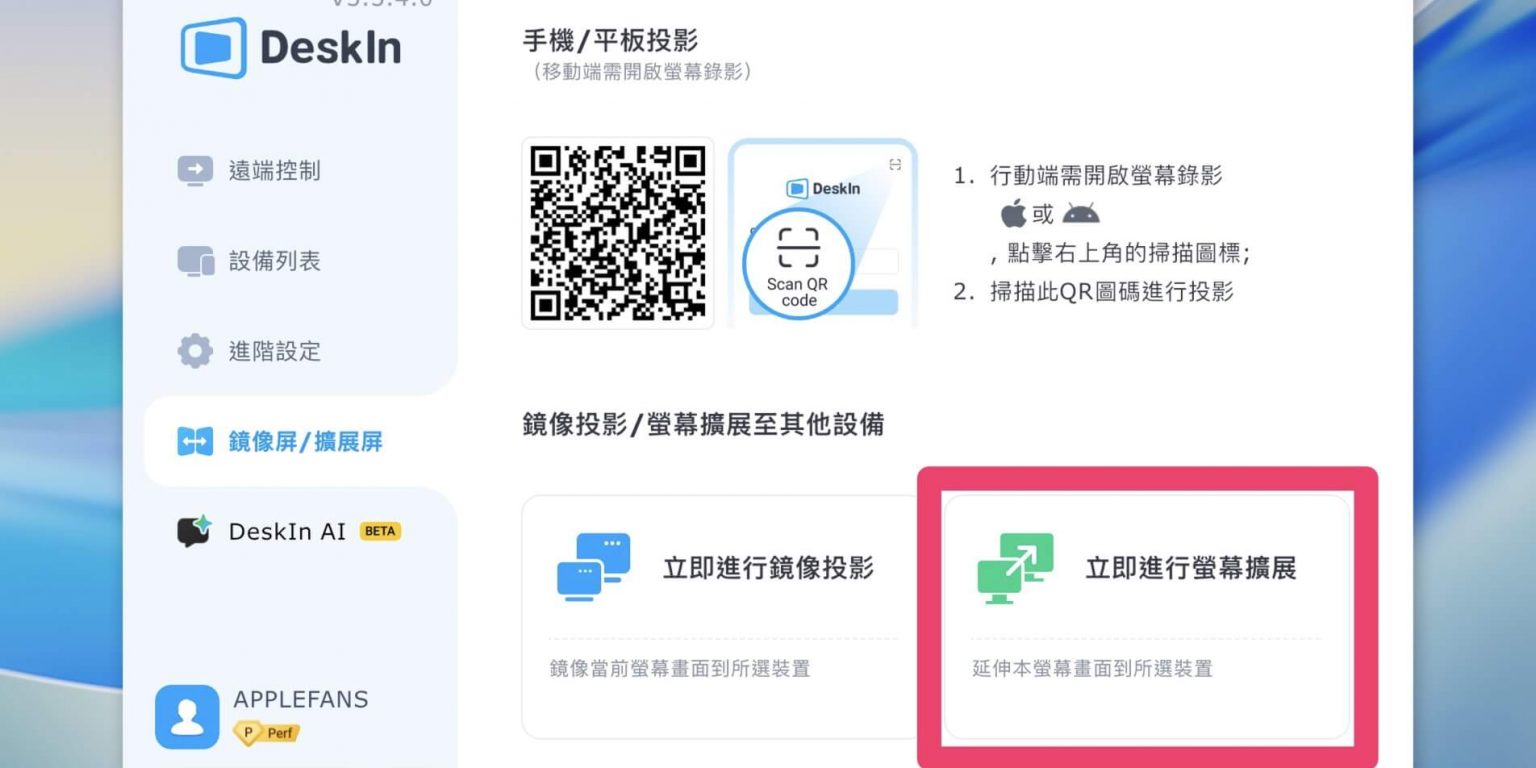Click the Apple logo icon

coord(1013,213)
